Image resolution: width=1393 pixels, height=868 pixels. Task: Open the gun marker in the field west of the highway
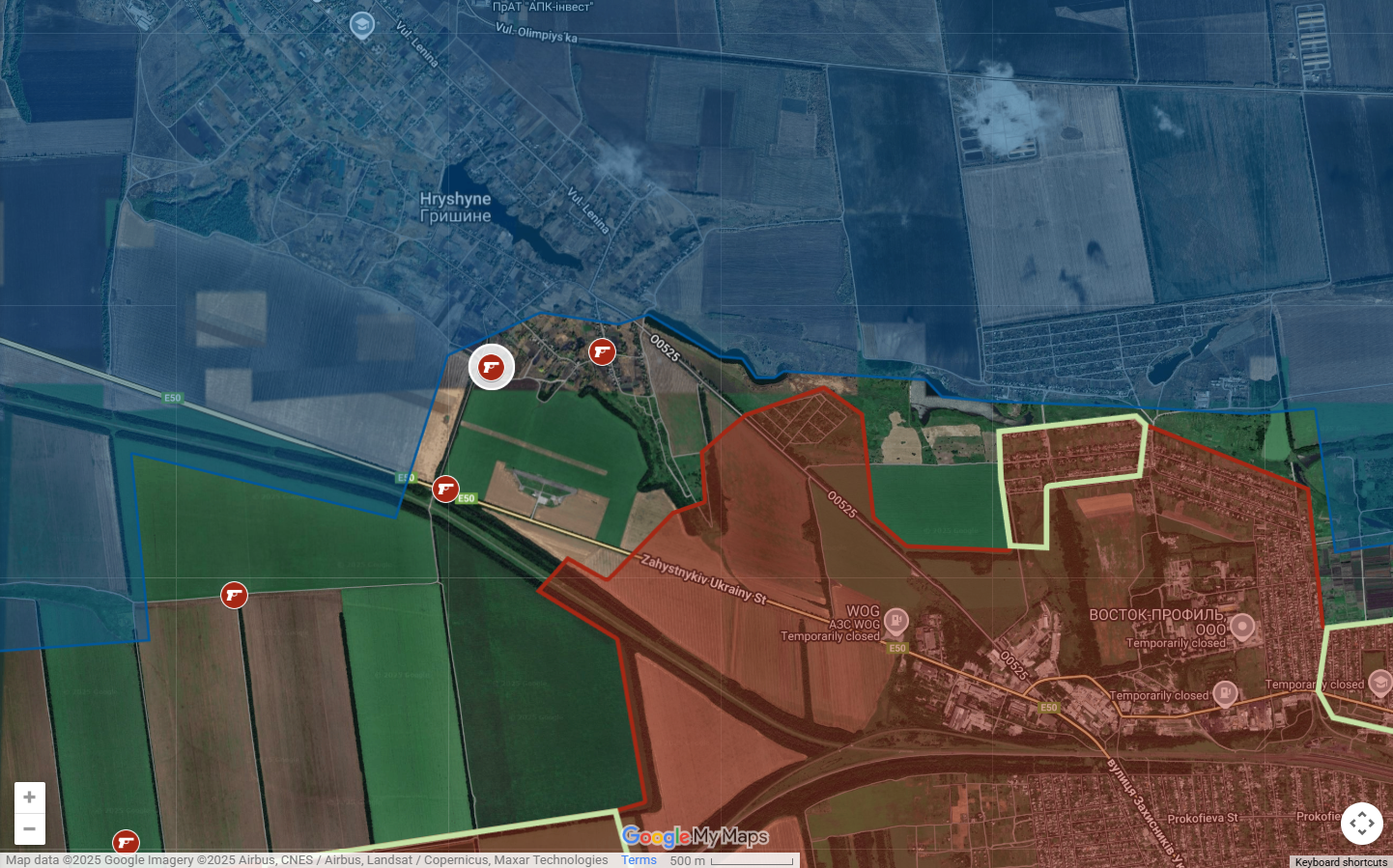tap(234, 595)
